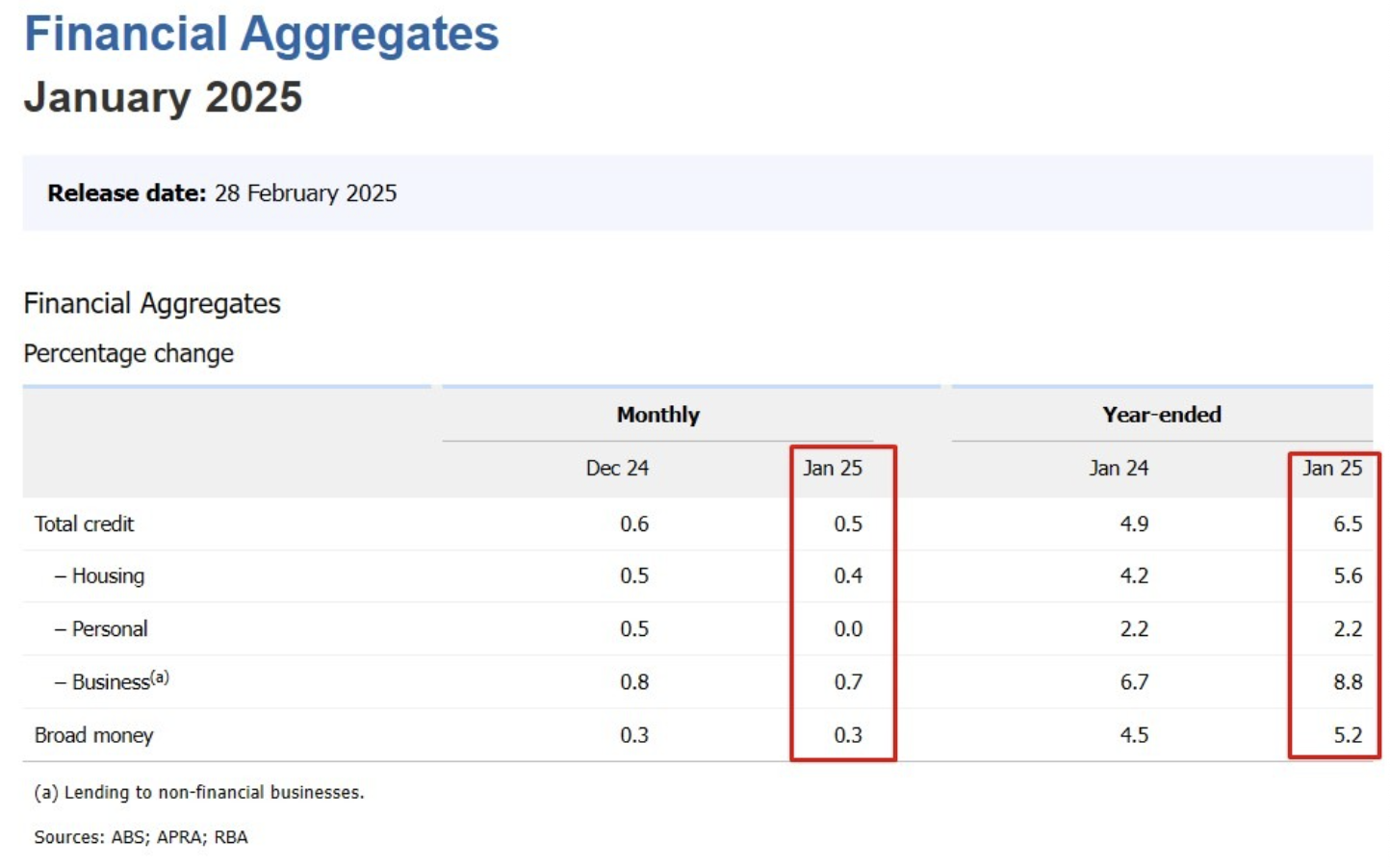
Task: Click Total credit year-ended value 6.5
Action: (1348, 523)
